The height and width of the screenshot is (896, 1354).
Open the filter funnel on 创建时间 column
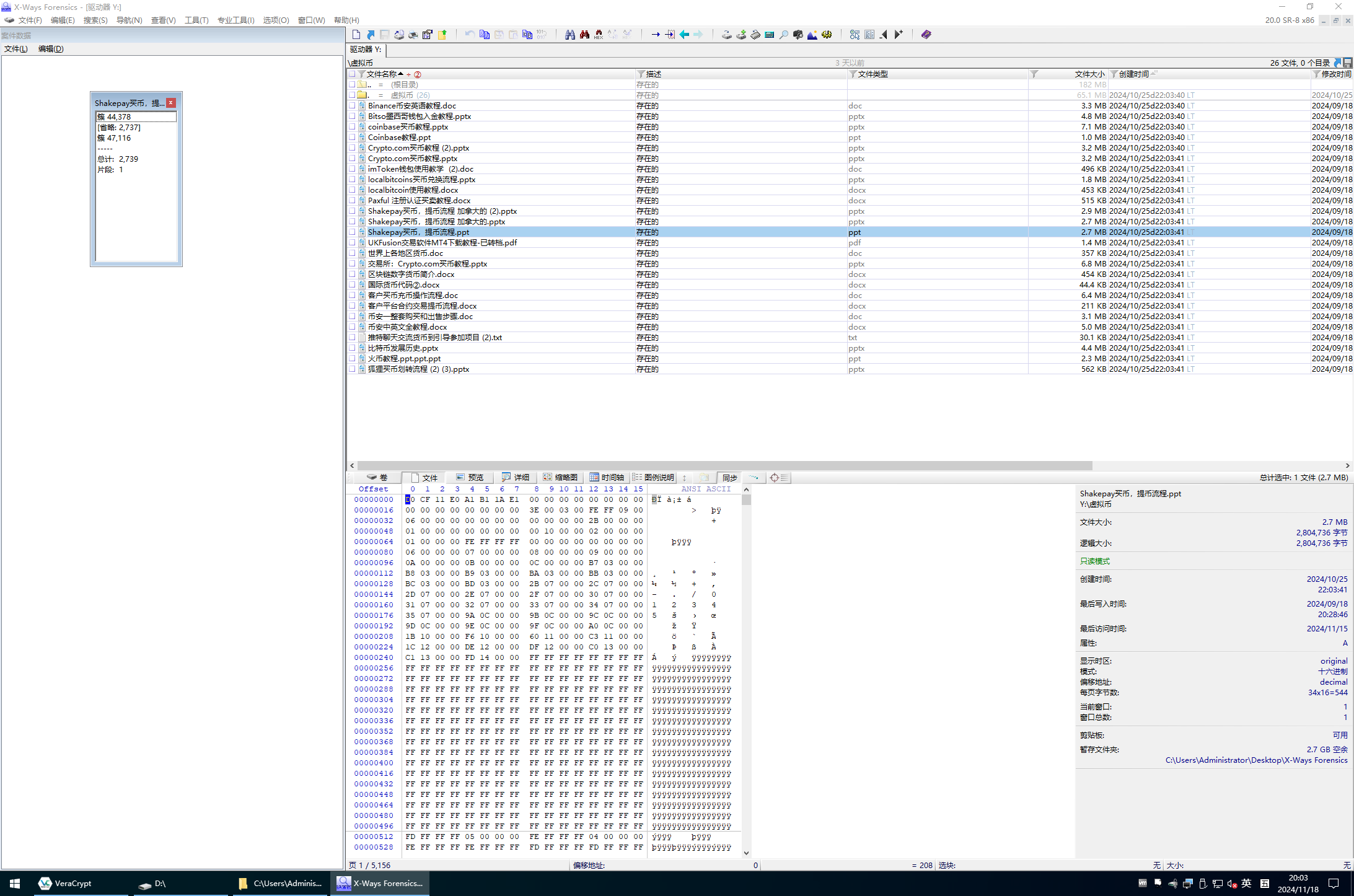tap(1114, 74)
